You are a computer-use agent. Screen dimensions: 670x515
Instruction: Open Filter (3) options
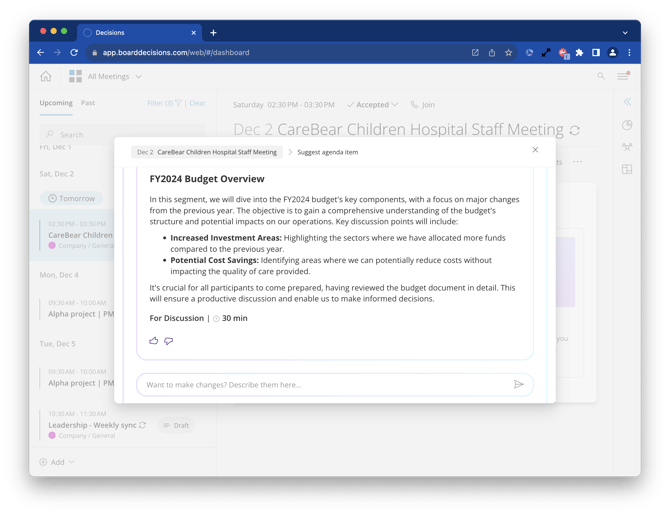coord(164,103)
